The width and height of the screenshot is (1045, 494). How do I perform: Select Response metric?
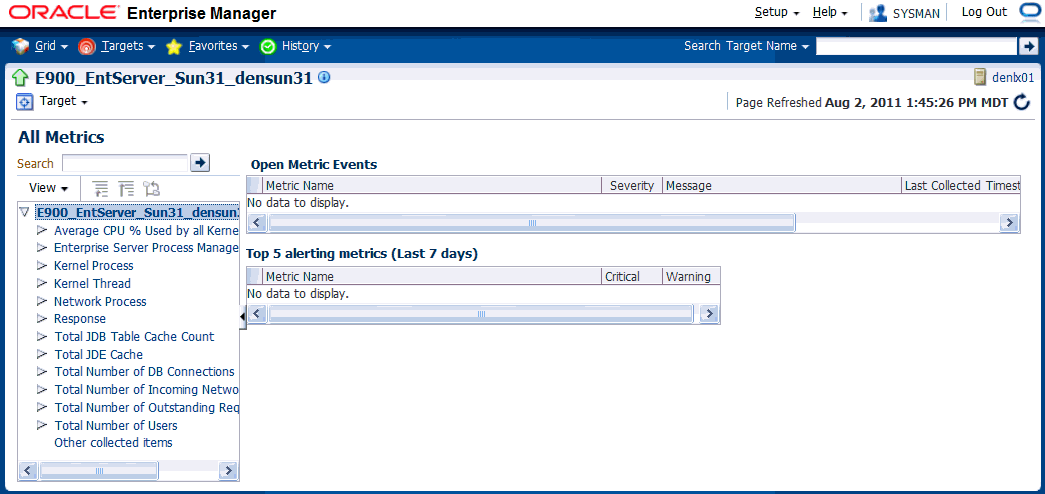click(80, 319)
